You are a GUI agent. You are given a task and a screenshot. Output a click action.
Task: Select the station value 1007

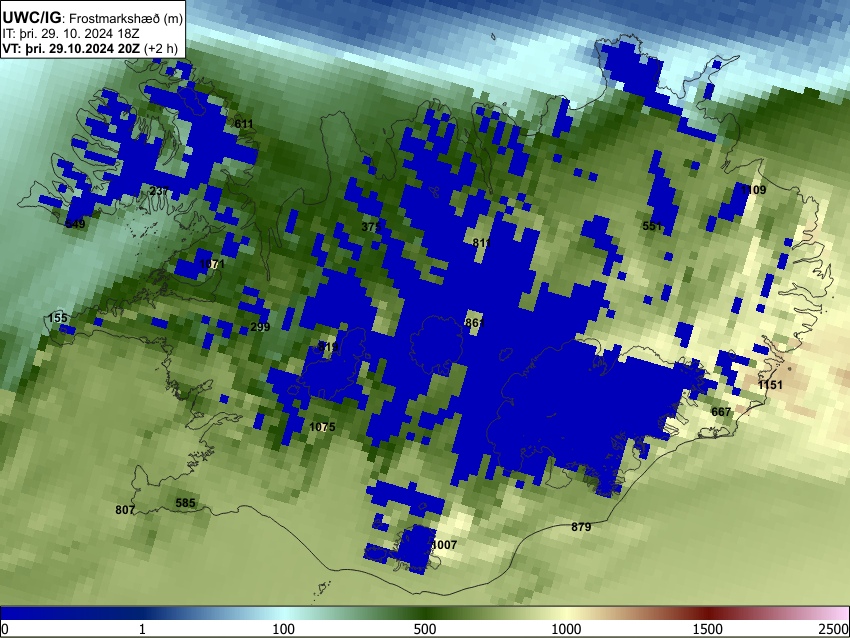tap(444, 545)
